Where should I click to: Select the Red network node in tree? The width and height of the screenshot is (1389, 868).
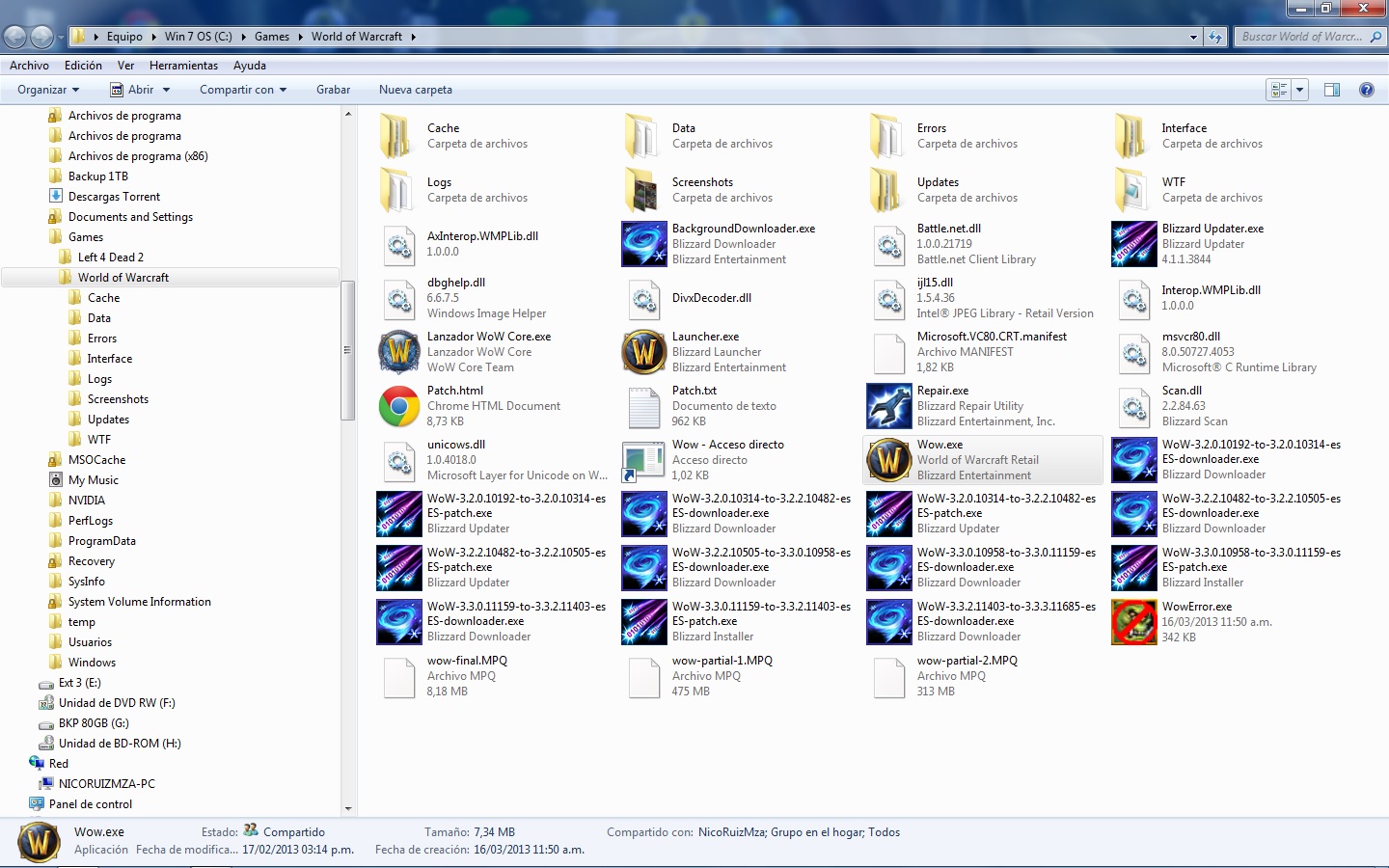tap(58, 764)
